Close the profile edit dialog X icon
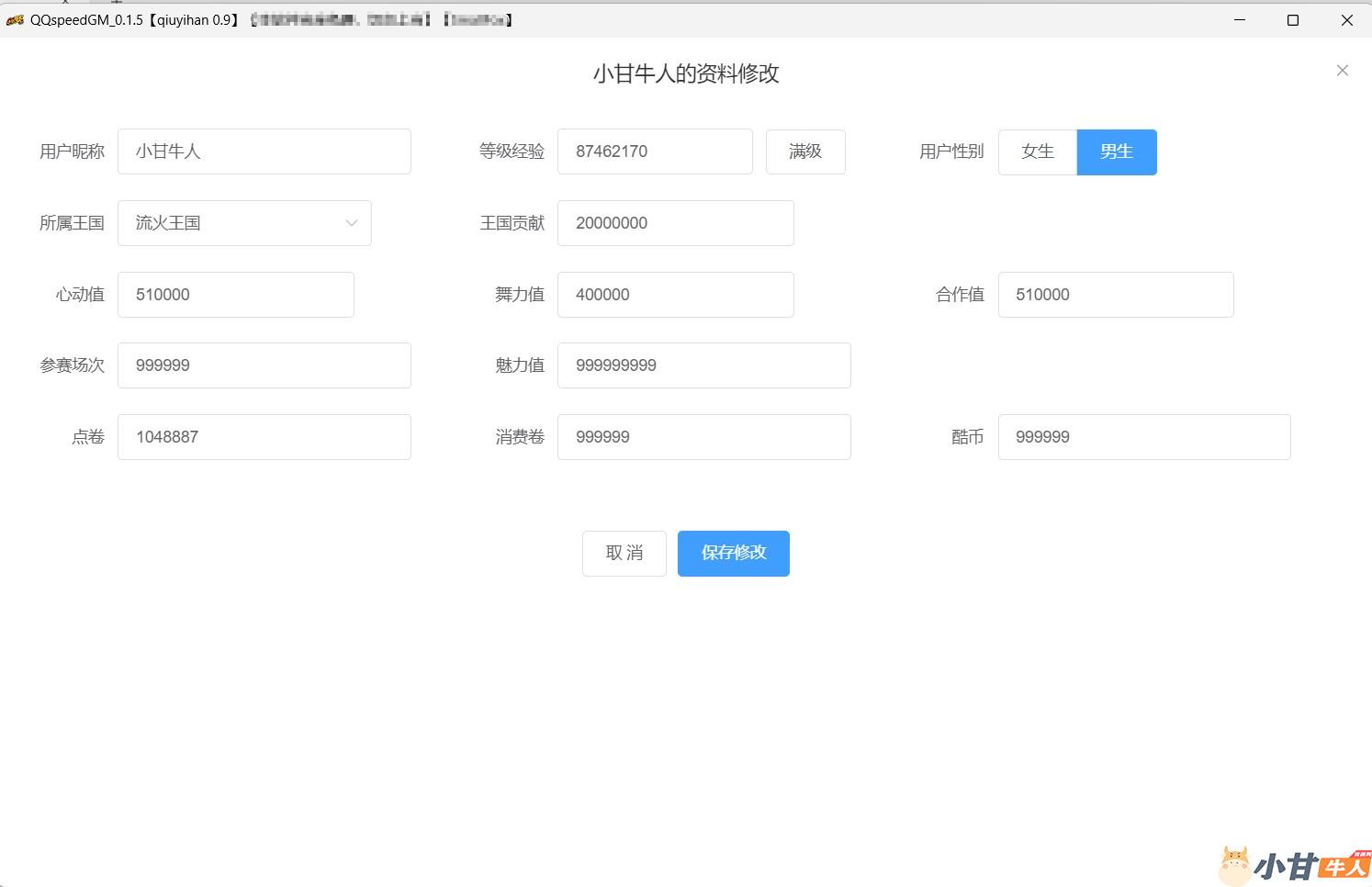Image resolution: width=1372 pixels, height=887 pixels. [1342, 71]
